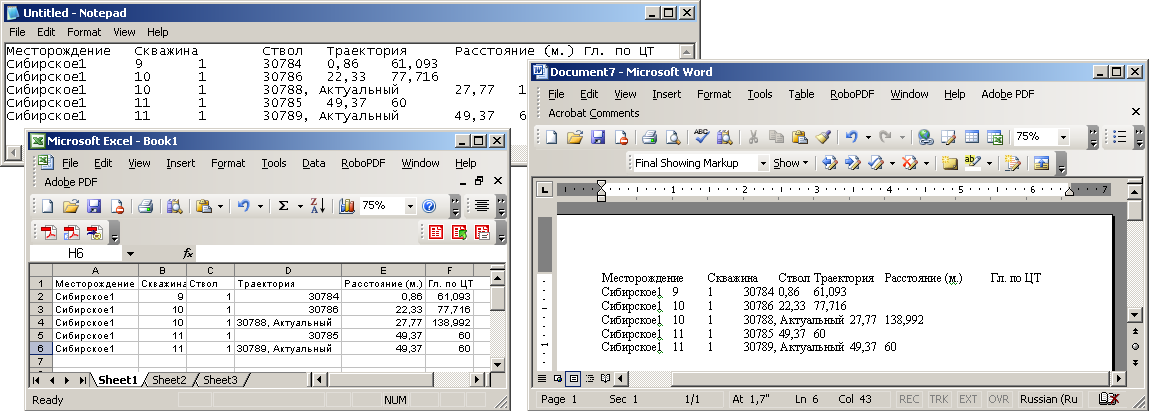Select cell D4 containing 30788, Актуальный

pyautogui.click(x=288, y=323)
